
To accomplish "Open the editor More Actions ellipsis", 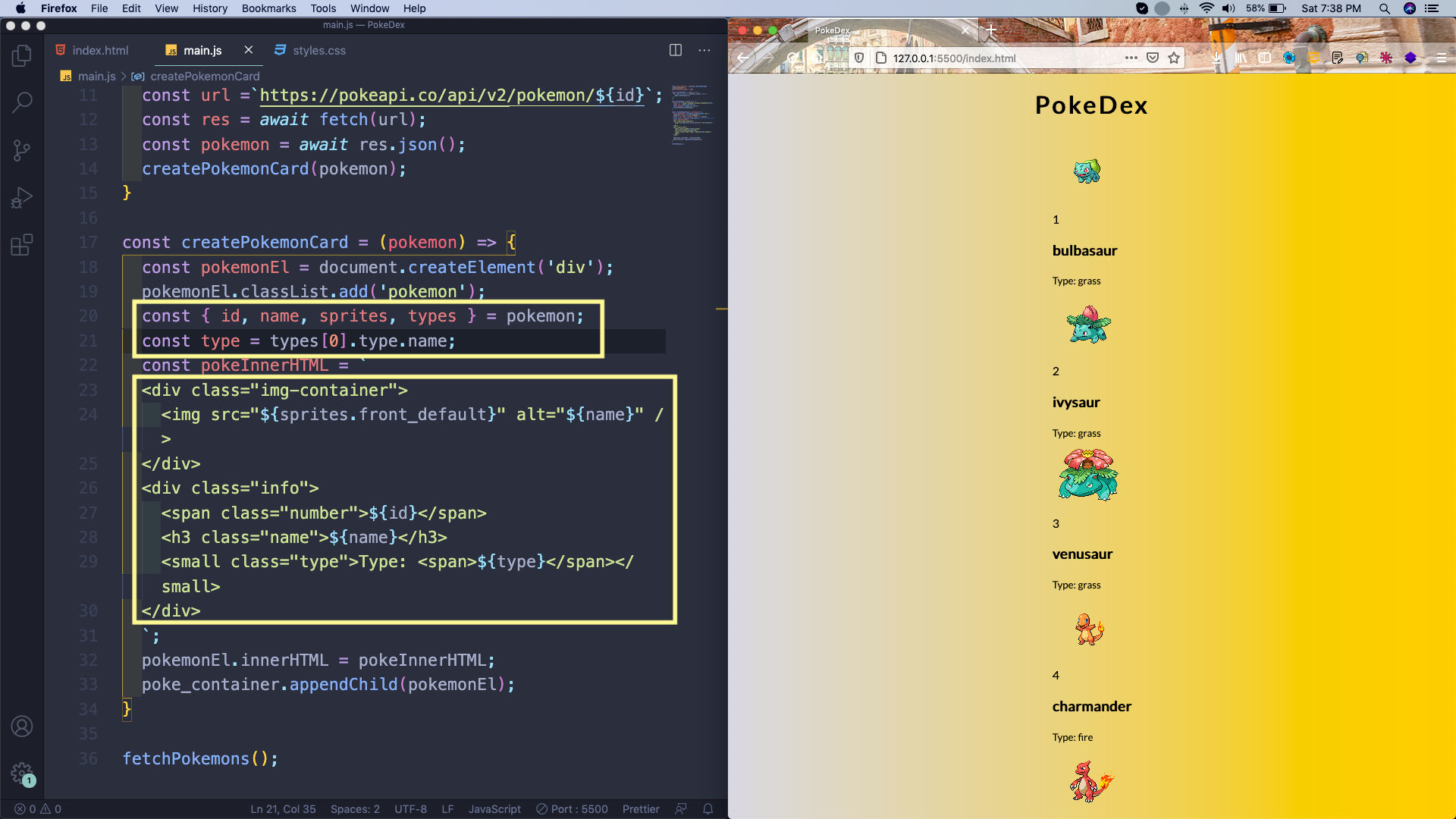I will tap(704, 50).
